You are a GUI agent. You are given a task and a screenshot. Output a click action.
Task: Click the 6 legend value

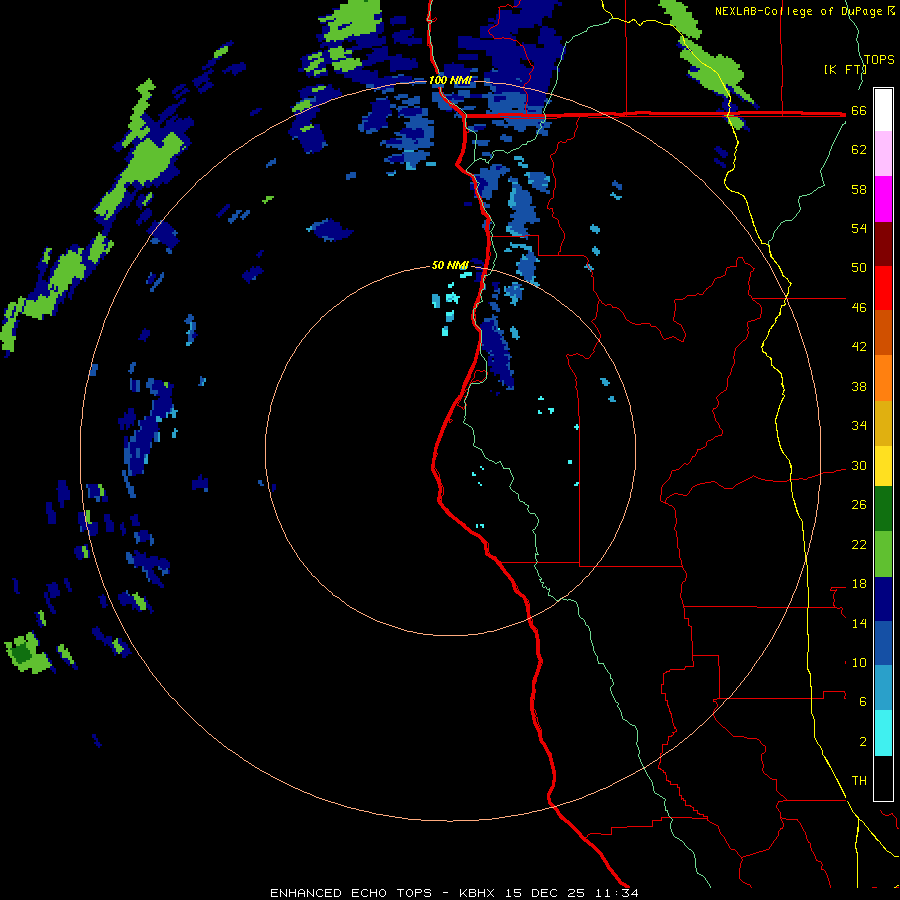tap(863, 702)
